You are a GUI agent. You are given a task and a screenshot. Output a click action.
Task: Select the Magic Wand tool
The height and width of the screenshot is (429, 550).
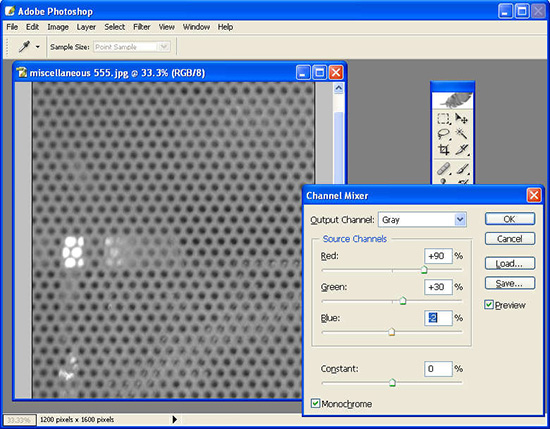point(461,134)
